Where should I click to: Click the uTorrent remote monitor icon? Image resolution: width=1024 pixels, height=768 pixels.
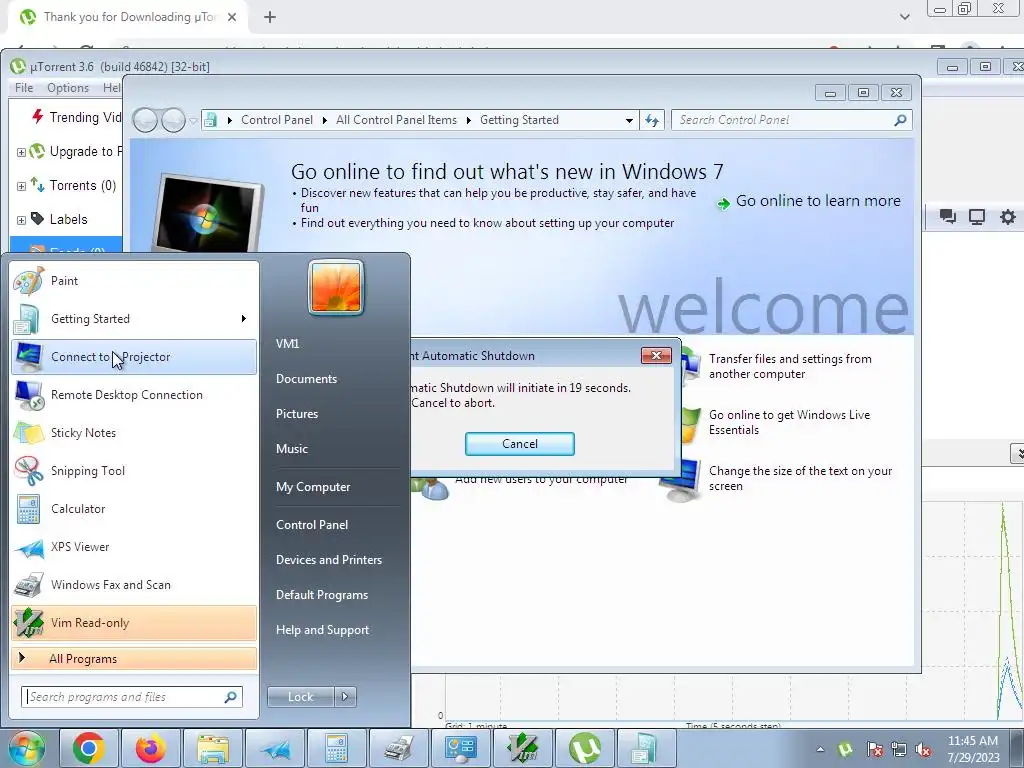coord(977,217)
